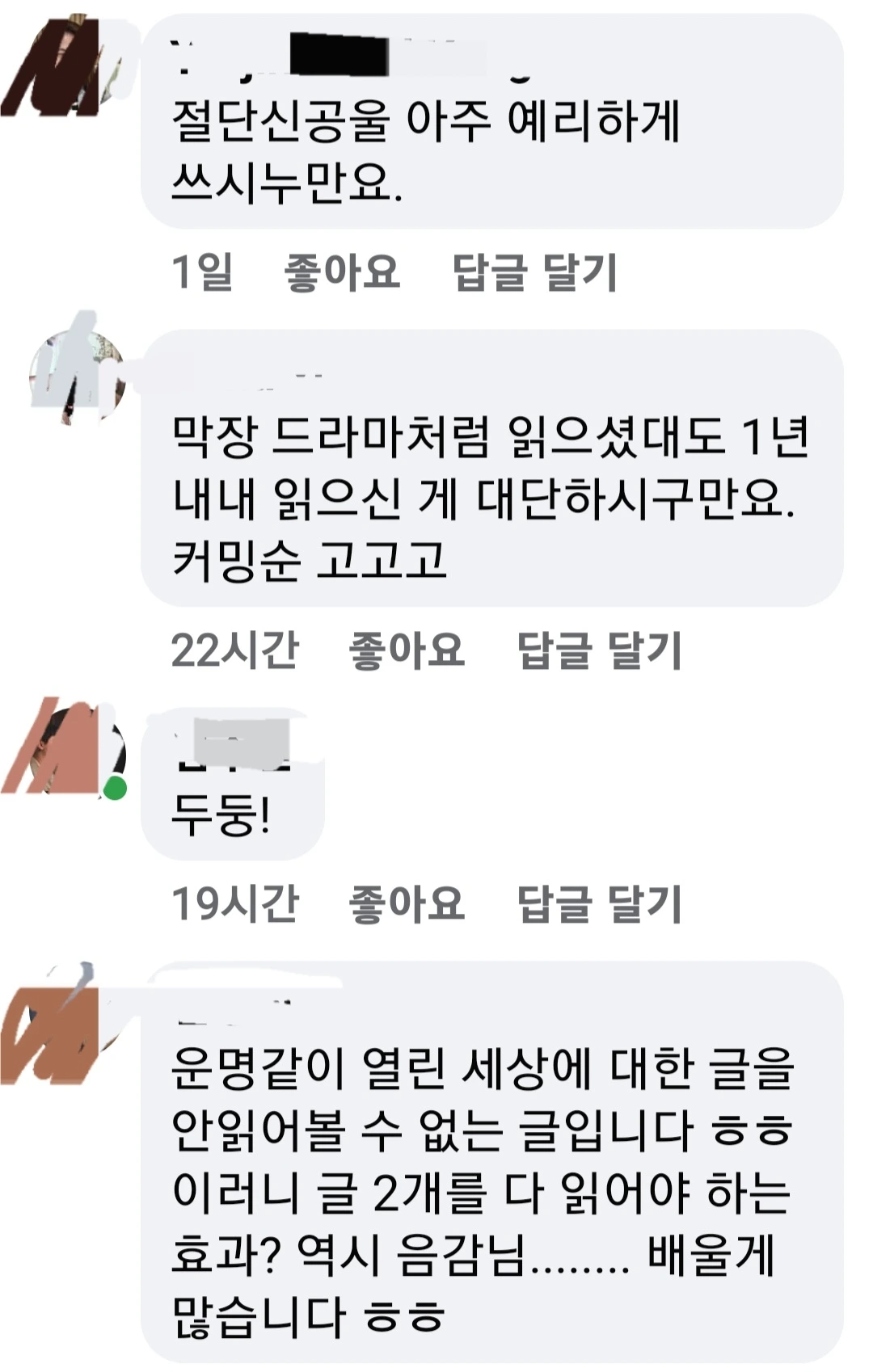Image resolution: width=873 pixels, height=1372 pixels.
Task: Reply to the 두둥! comment
Action: point(599,903)
